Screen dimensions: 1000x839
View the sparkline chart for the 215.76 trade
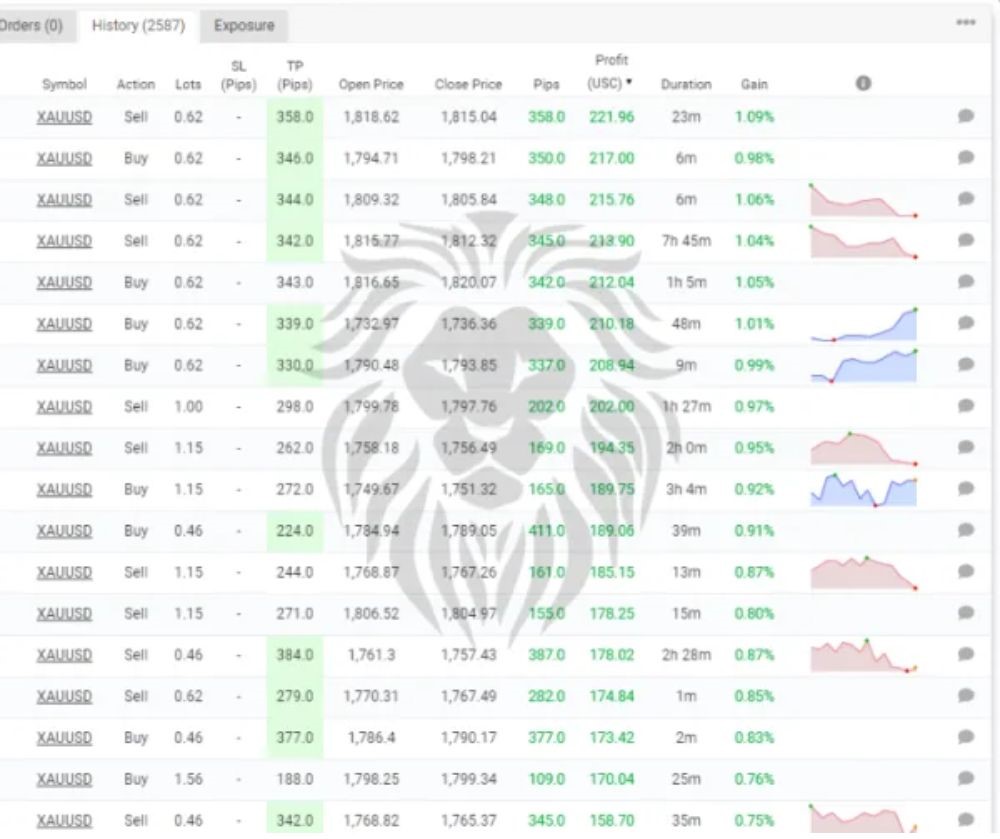coord(864,200)
